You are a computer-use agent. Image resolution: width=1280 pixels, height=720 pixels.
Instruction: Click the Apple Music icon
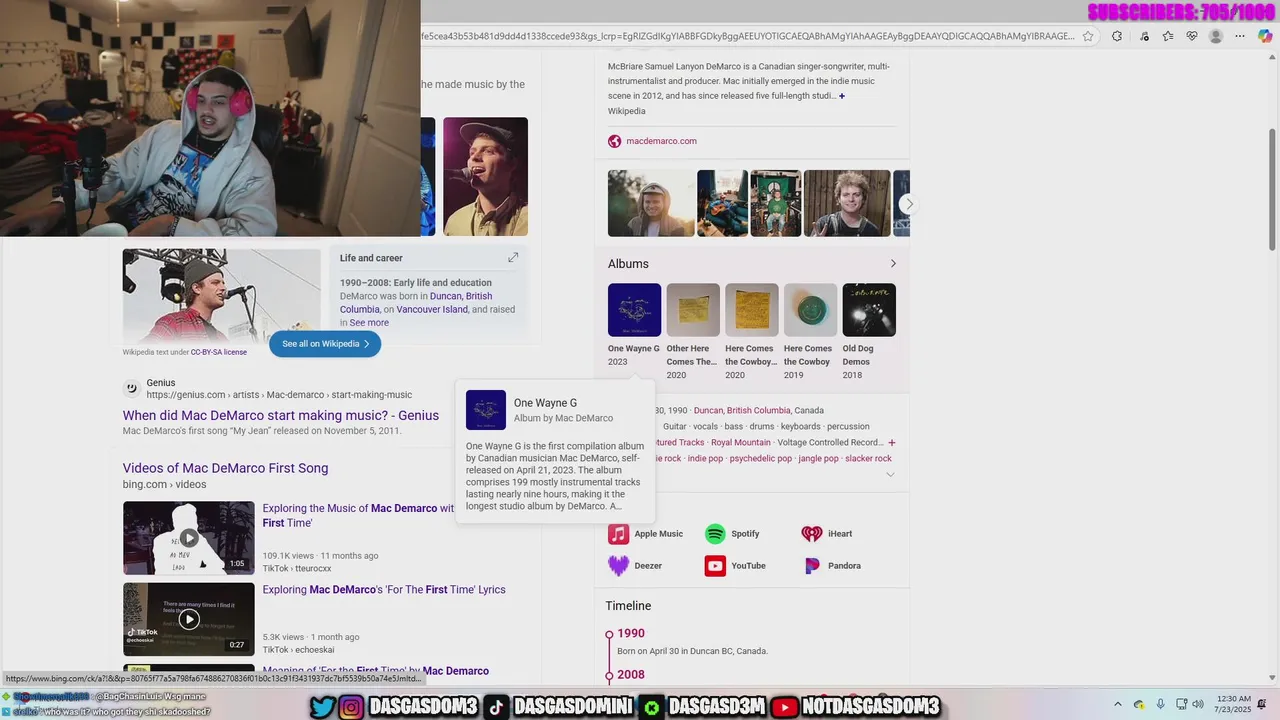point(619,534)
